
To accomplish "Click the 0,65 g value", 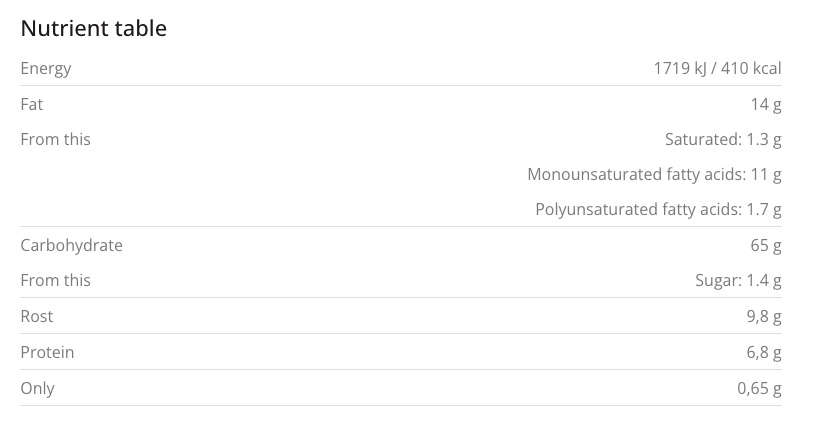I will click(759, 388).
